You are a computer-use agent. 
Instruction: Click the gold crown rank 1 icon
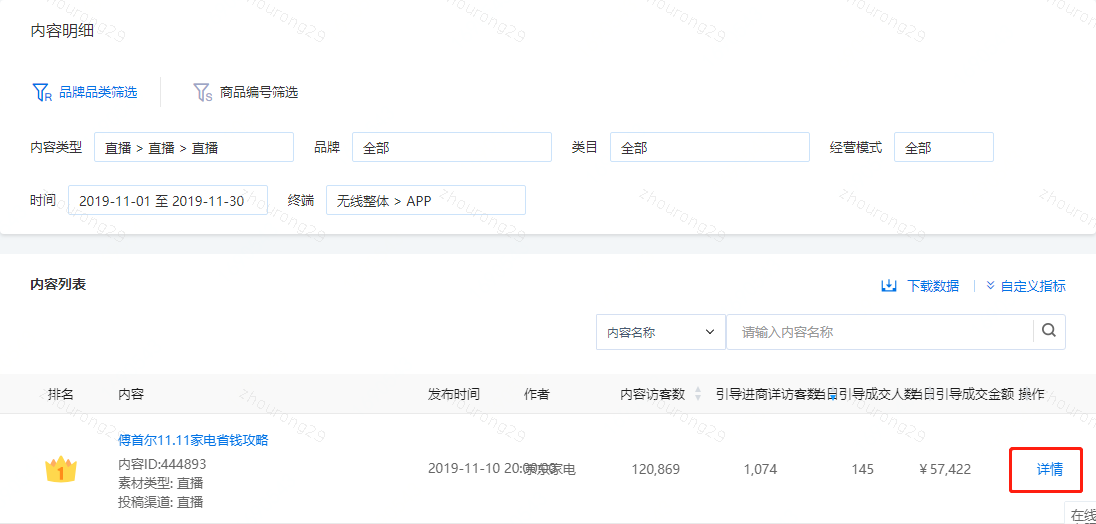[61, 470]
